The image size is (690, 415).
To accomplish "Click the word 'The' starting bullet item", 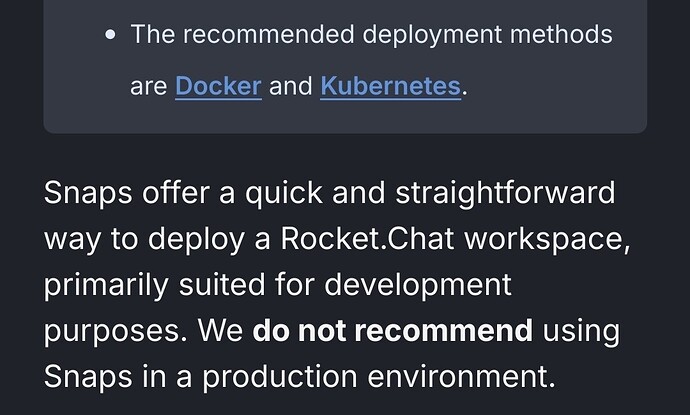I will point(153,34).
